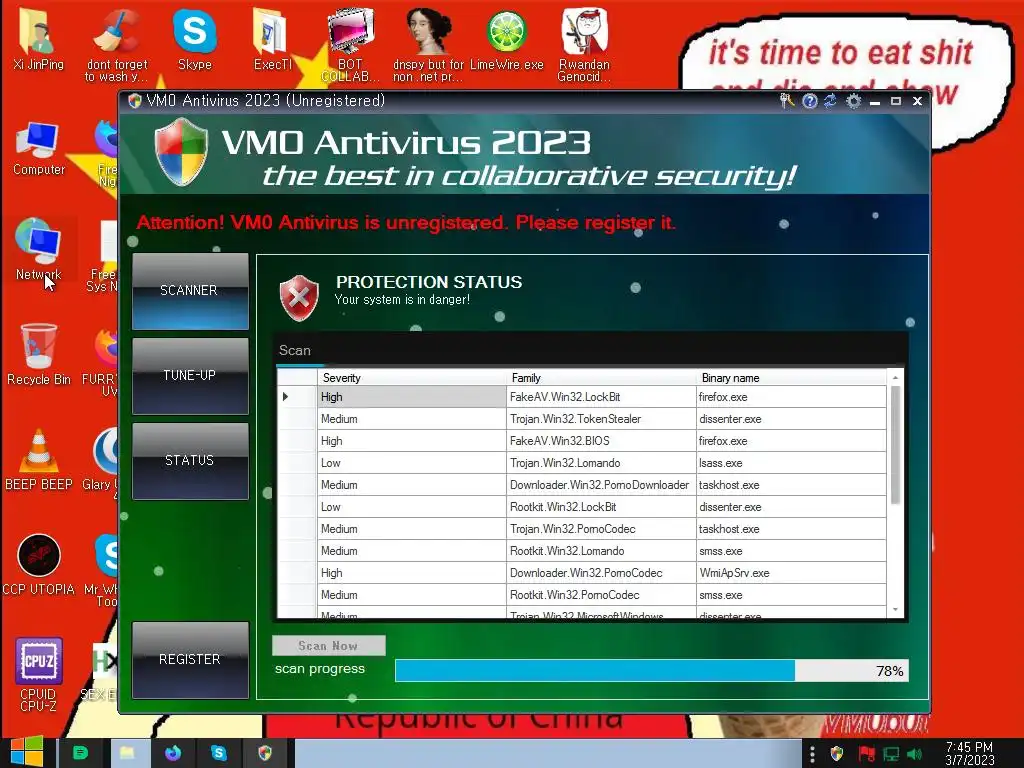
Task: Select the CCleaner 'dont forget to wash' icon
Action: (117, 44)
